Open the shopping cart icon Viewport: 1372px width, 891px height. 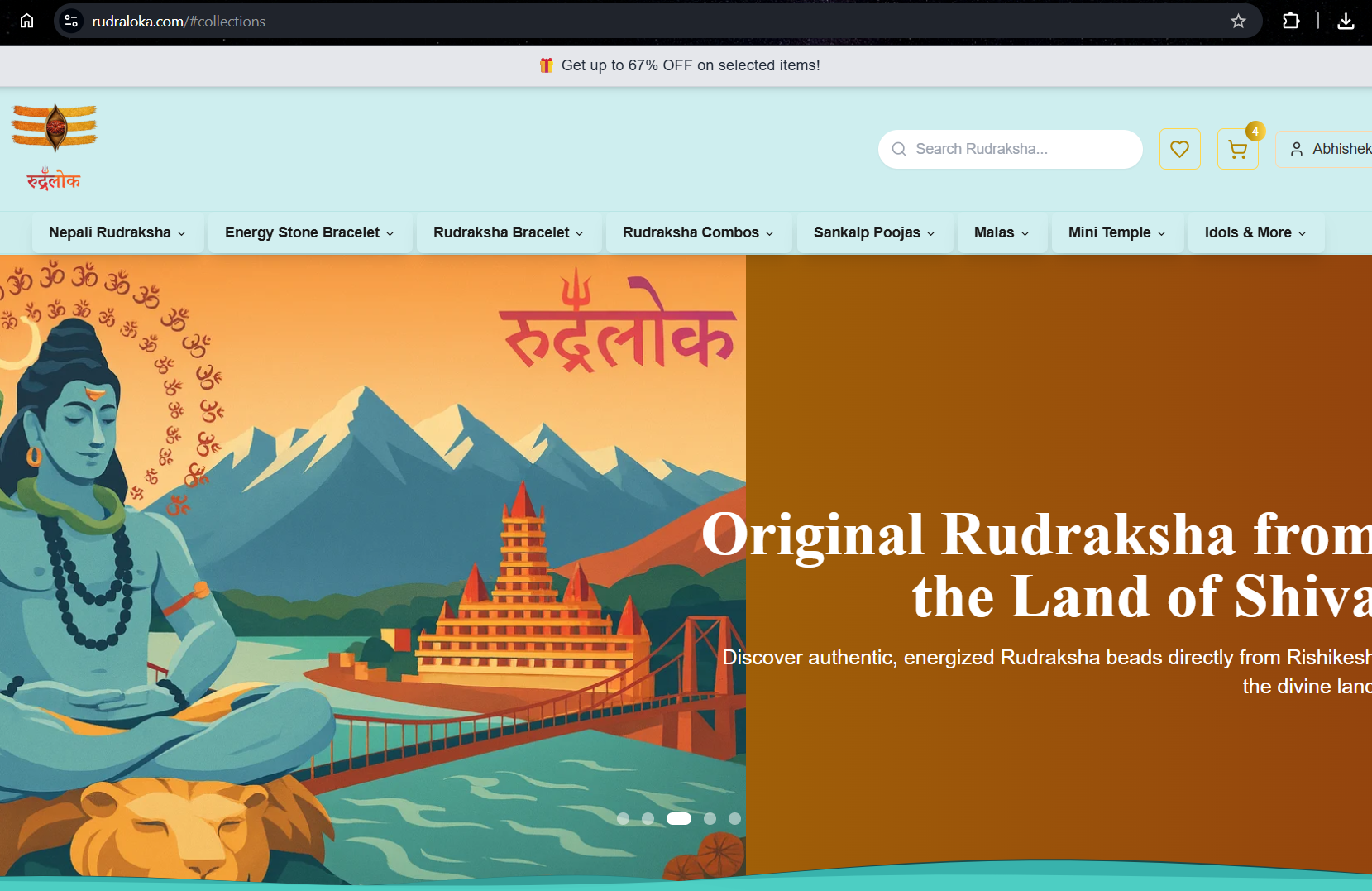click(x=1237, y=149)
